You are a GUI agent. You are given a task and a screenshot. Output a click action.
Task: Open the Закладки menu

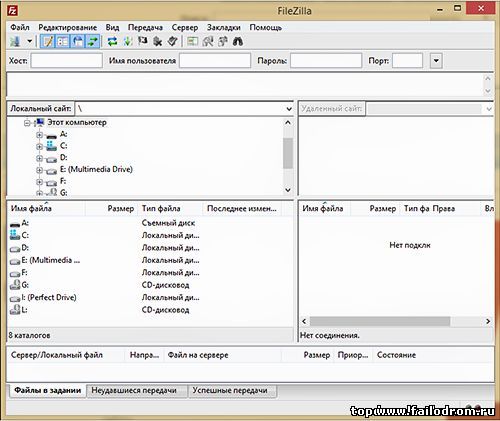pyautogui.click(x=224, y=27)
